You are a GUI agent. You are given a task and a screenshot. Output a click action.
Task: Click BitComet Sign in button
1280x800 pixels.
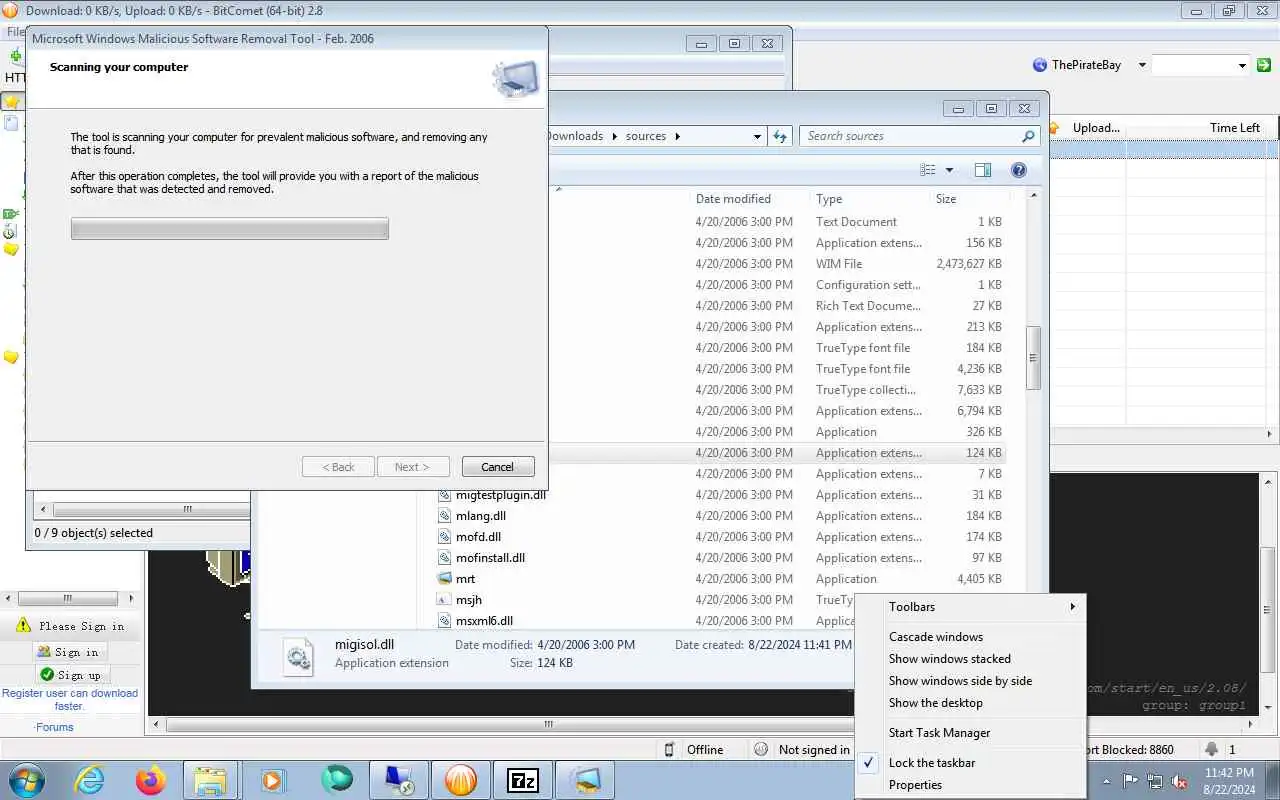point(70,652)
